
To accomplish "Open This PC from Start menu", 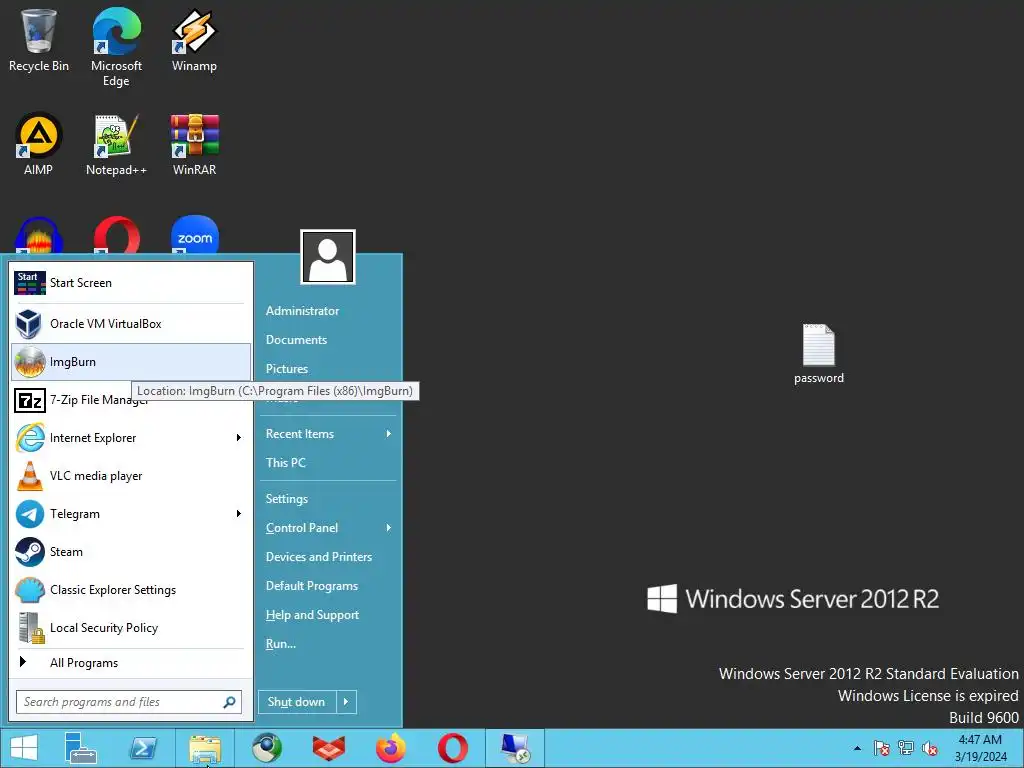I will click(285, 462).
